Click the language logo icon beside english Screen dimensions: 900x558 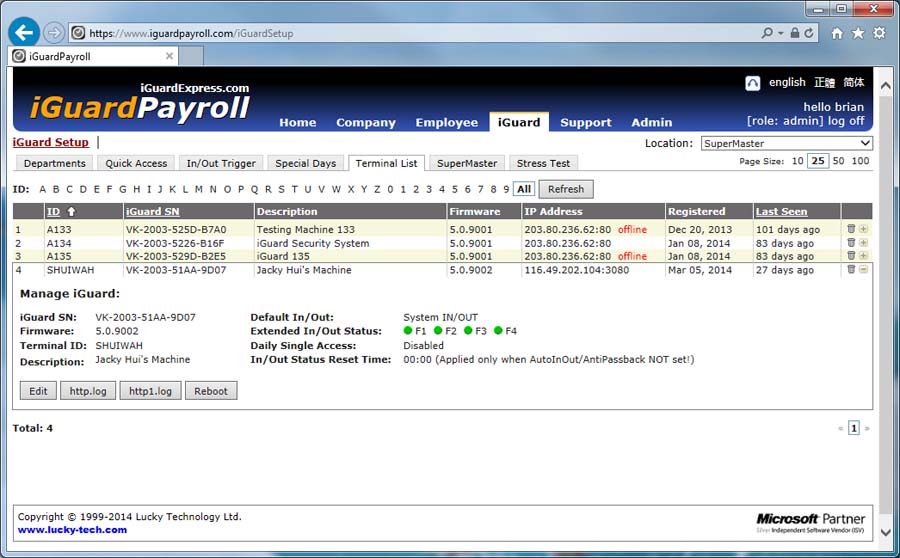752,83
